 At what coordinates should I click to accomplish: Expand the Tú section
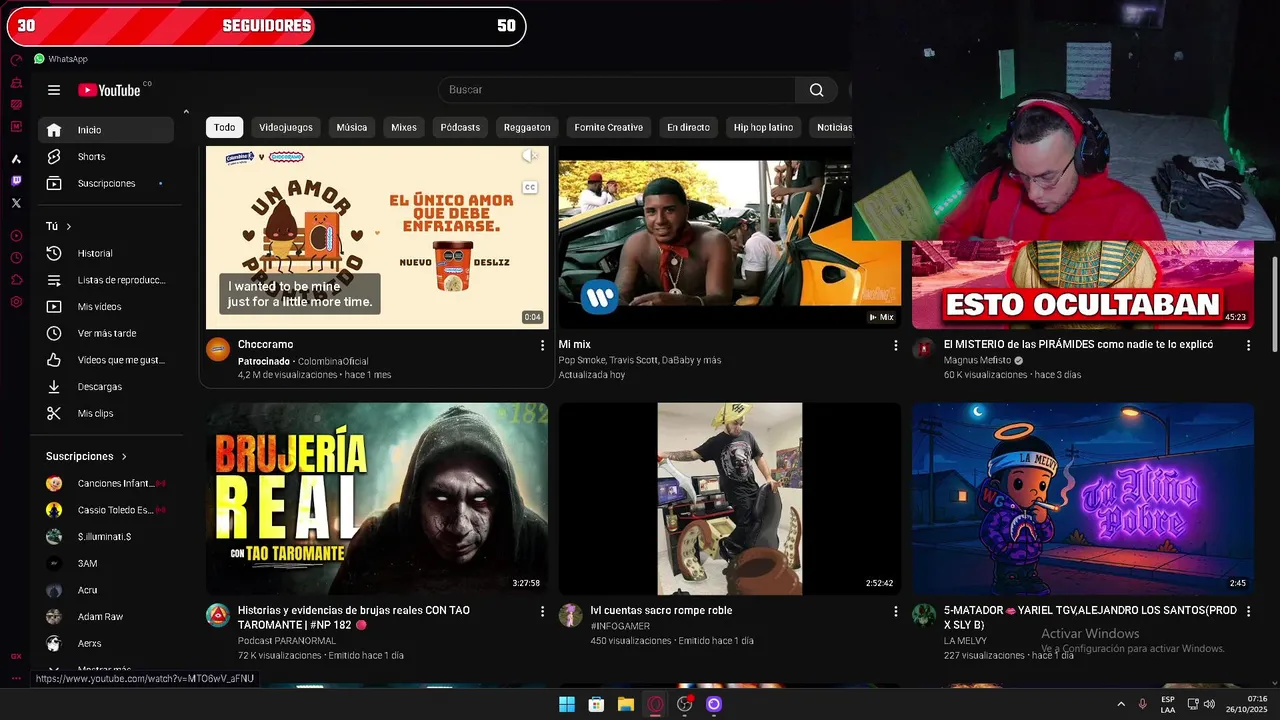tap(59, 227)
